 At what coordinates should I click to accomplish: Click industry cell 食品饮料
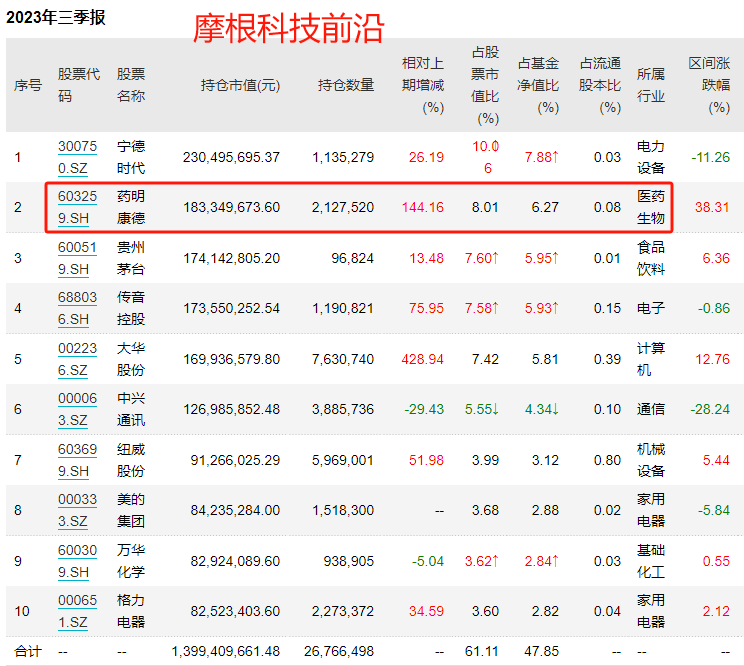[651, 258]
